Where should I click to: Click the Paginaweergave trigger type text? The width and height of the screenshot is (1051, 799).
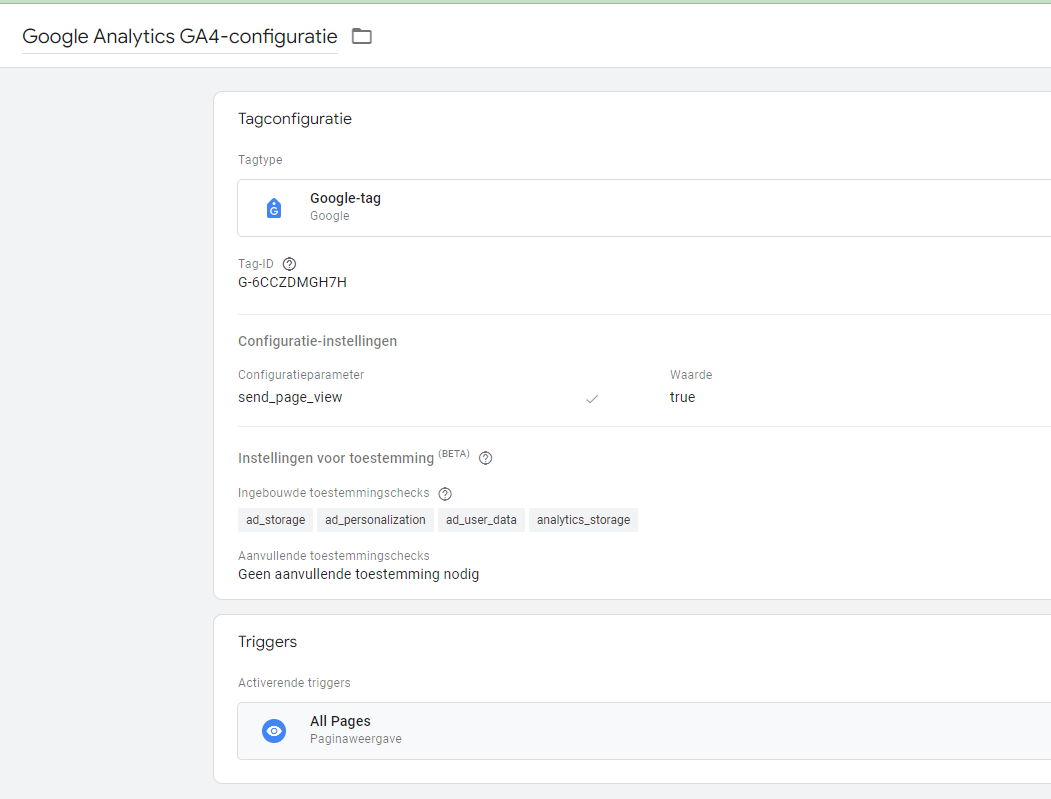point(356,739)
